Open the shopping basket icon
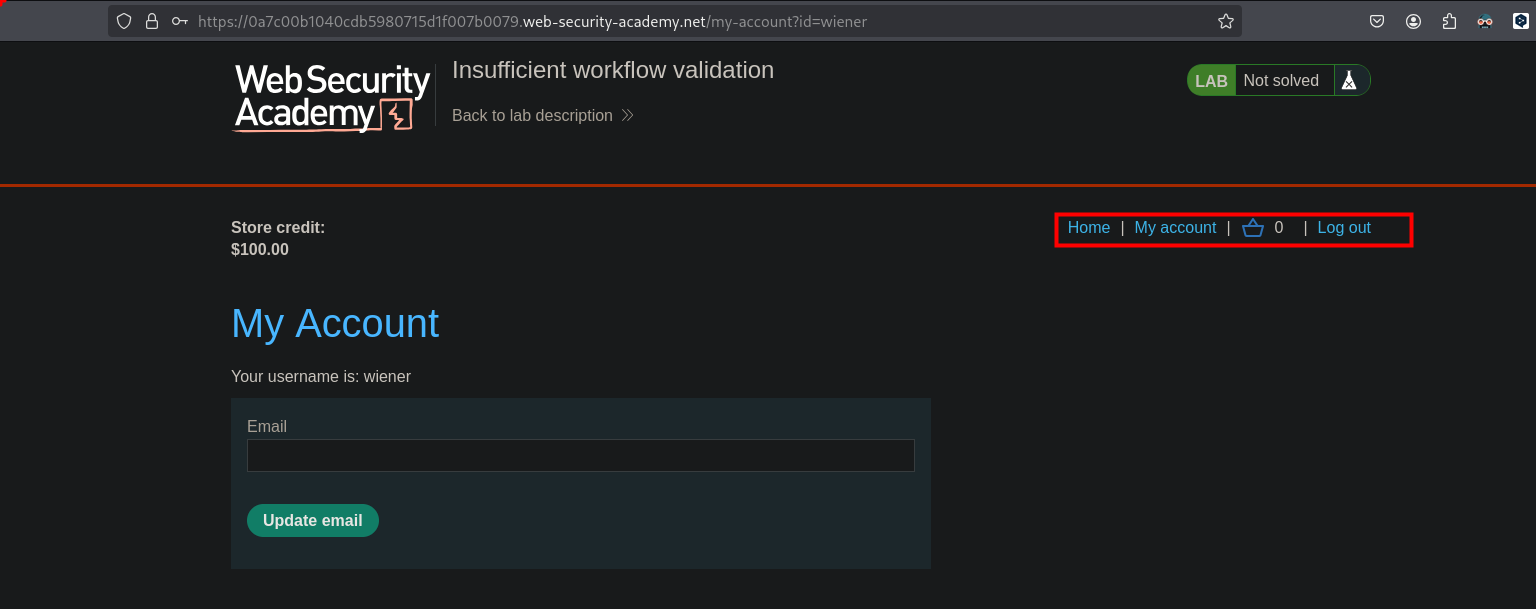This screenshot has width=1536, height=609. click(x=1253, y=228)
